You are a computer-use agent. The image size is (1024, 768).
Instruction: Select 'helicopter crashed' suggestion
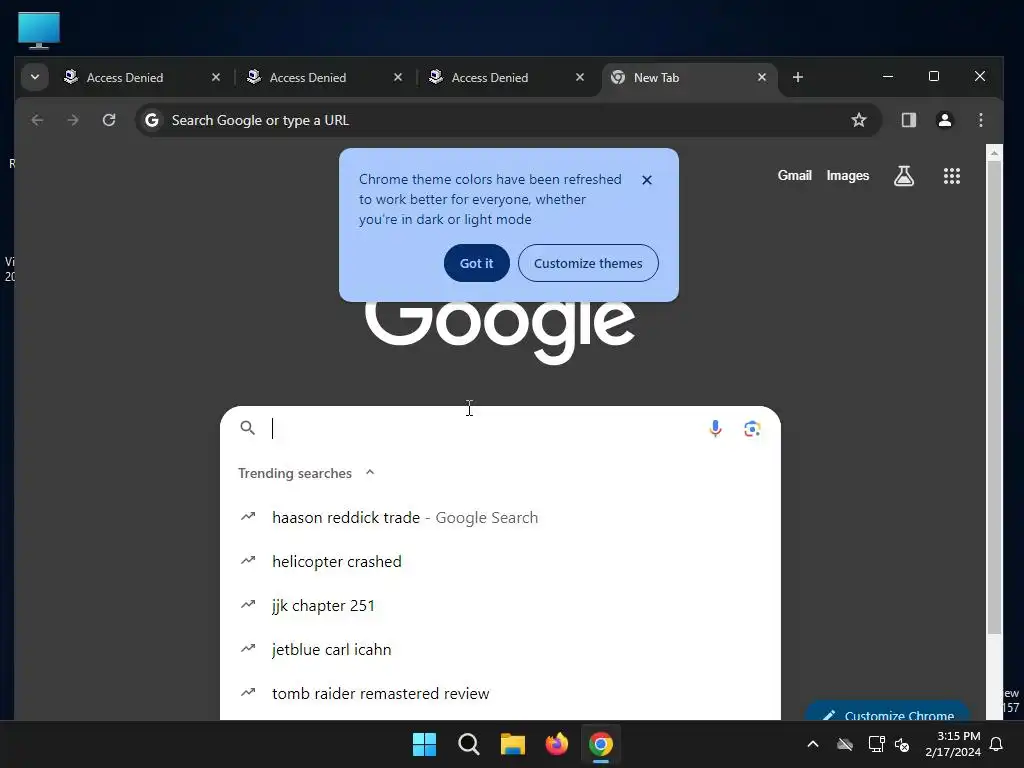[x=500, y=562]
